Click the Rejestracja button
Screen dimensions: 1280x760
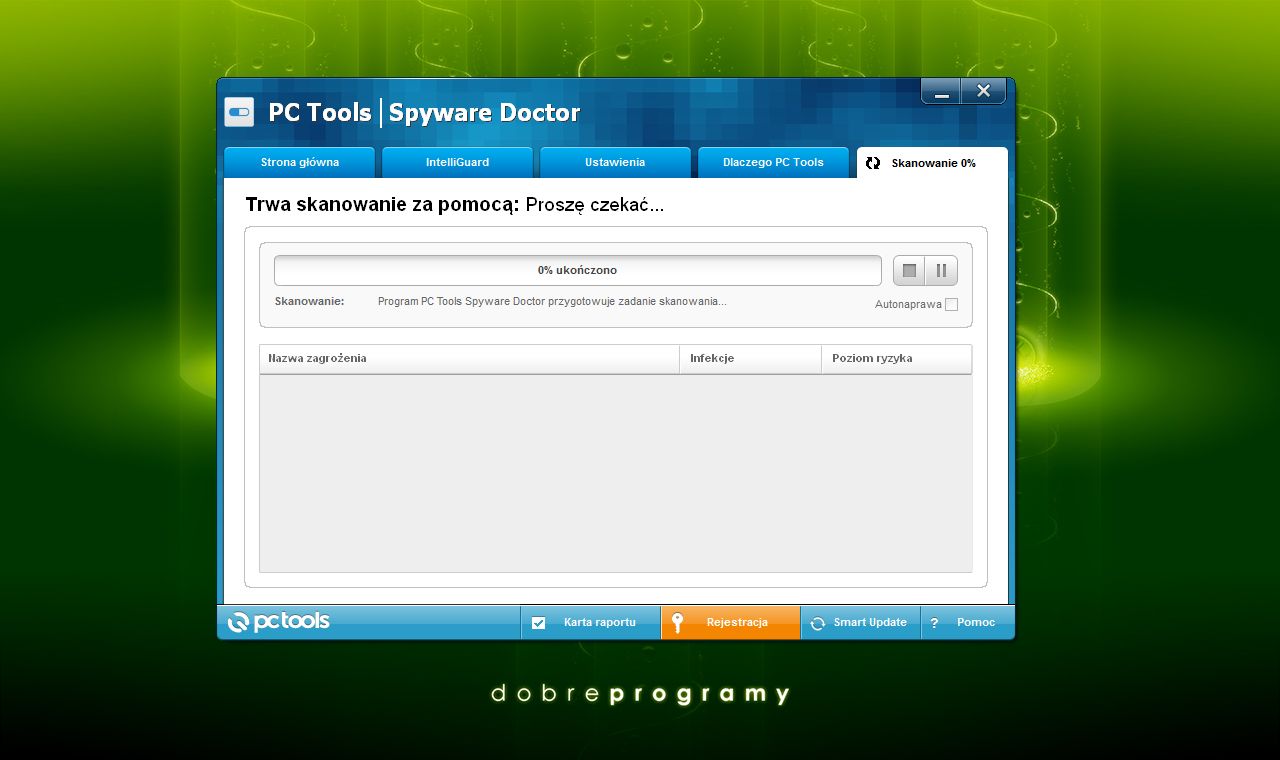731,622
